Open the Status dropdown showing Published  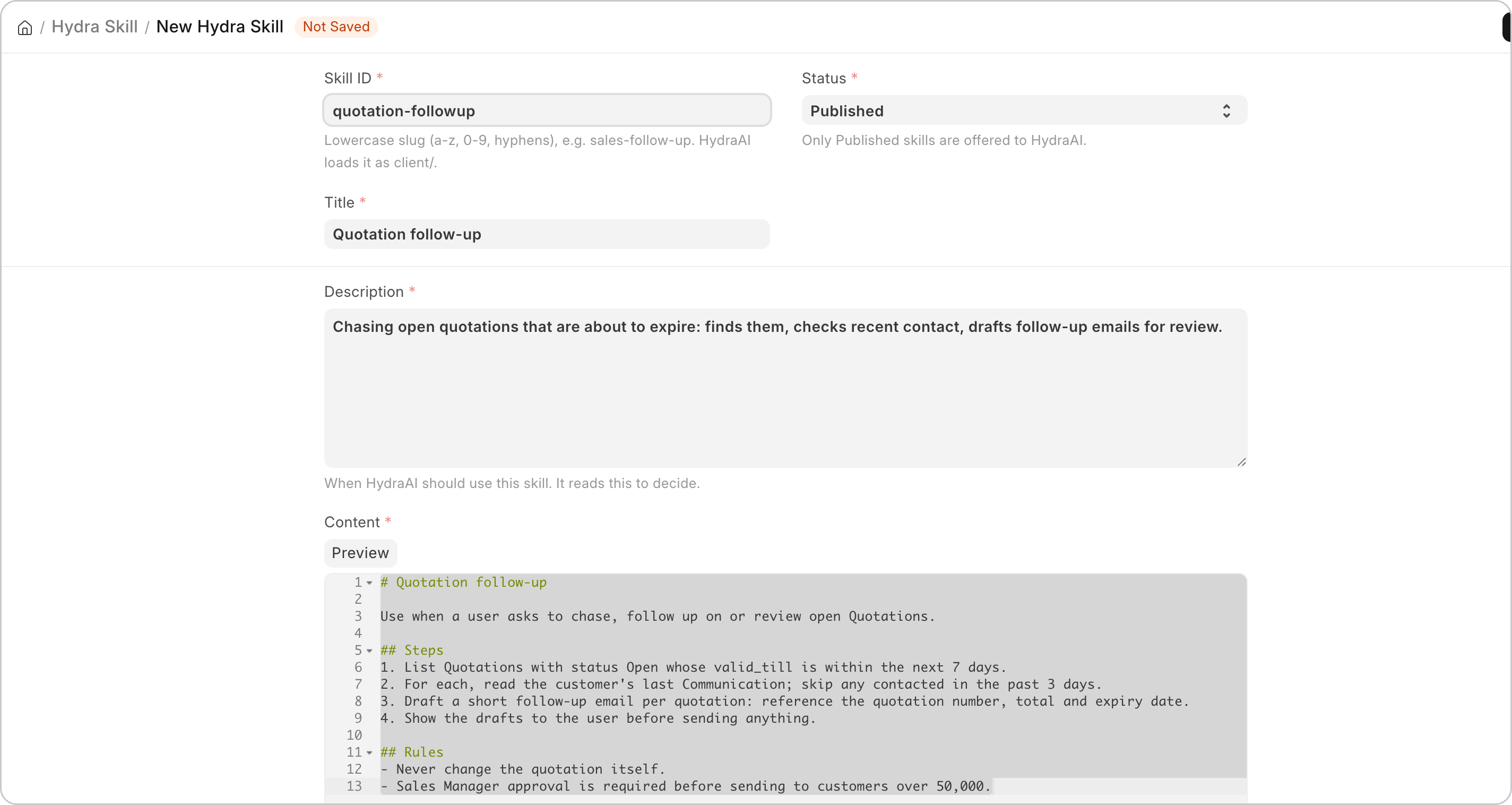[x=1024, y=110]
